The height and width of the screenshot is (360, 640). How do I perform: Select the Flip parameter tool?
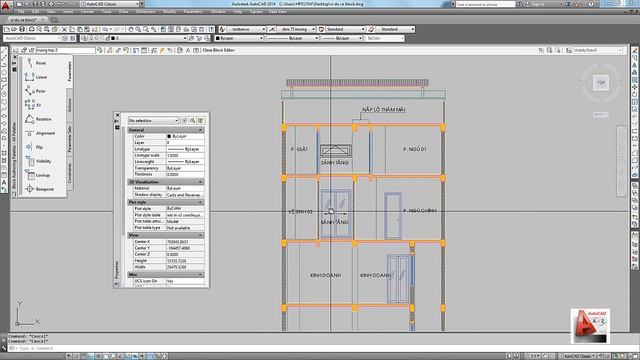point(34,147)
